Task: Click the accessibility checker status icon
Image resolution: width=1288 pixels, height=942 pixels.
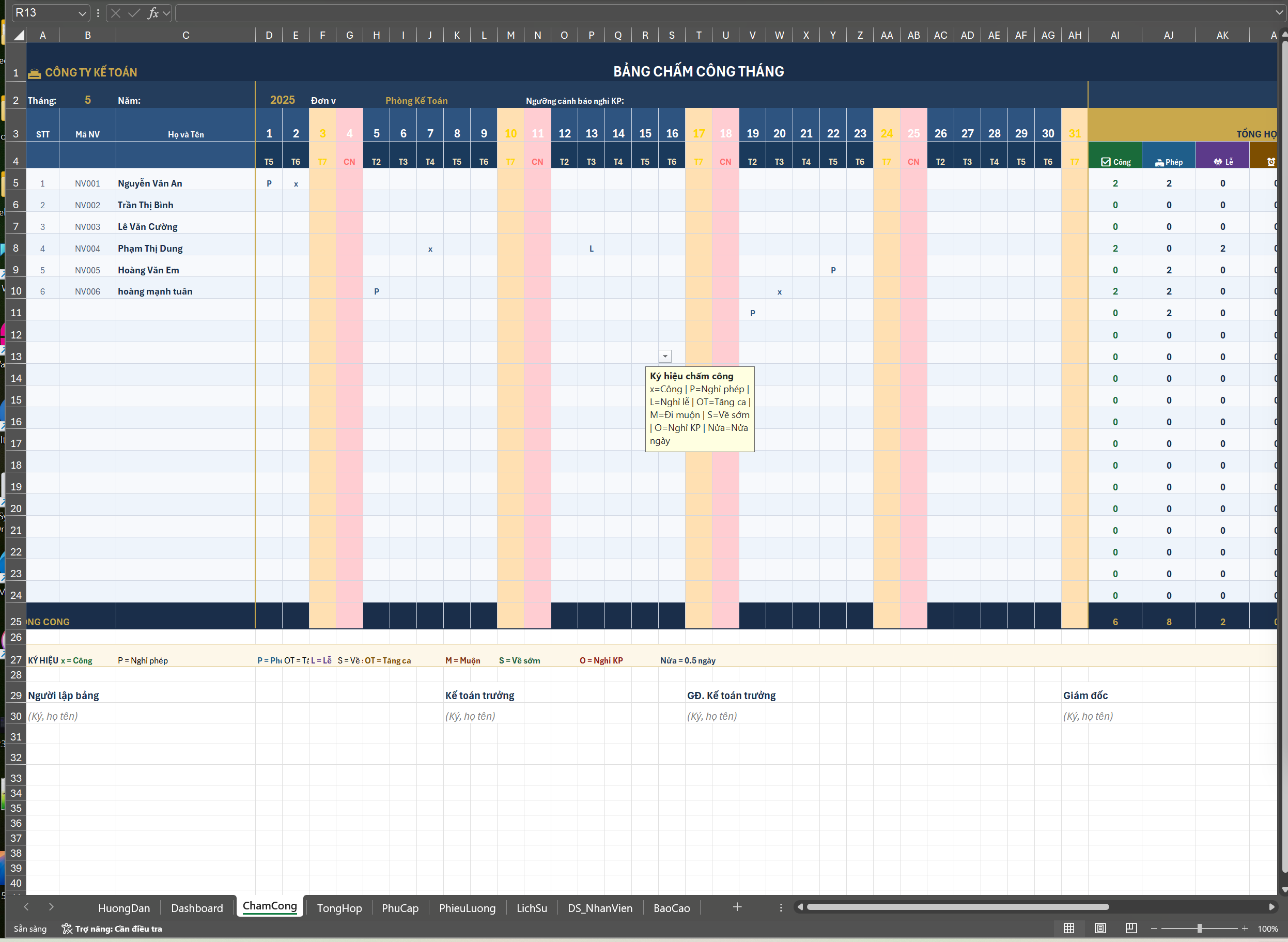Action: [x=67, y=929]
